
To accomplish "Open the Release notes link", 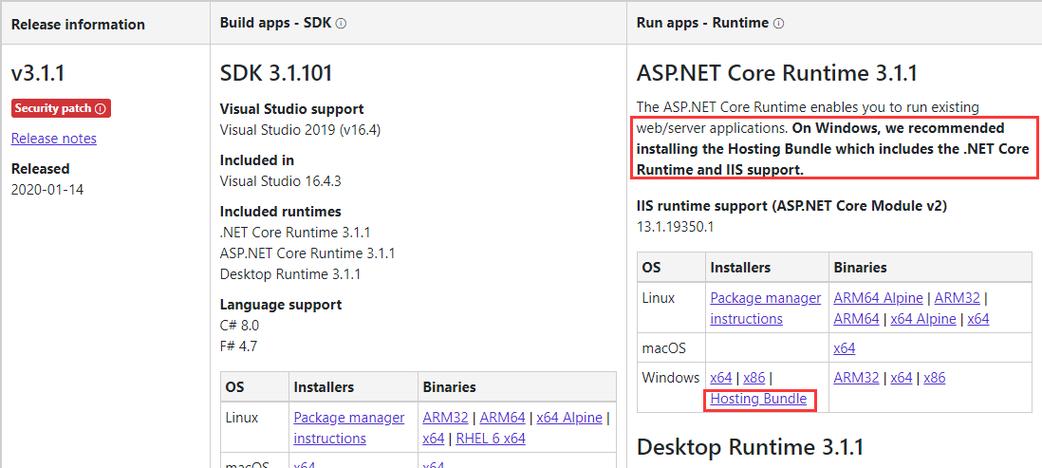I will click(x=54, y=138).
